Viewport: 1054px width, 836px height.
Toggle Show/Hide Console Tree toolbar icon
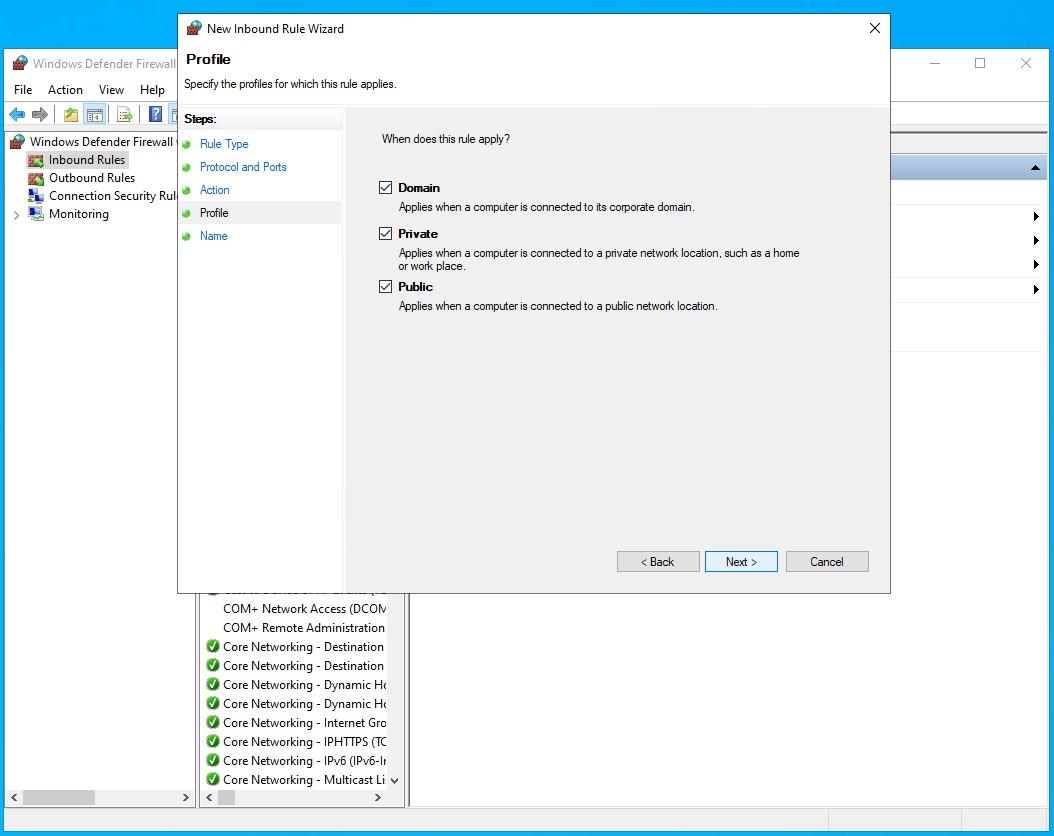coord(95,114)
